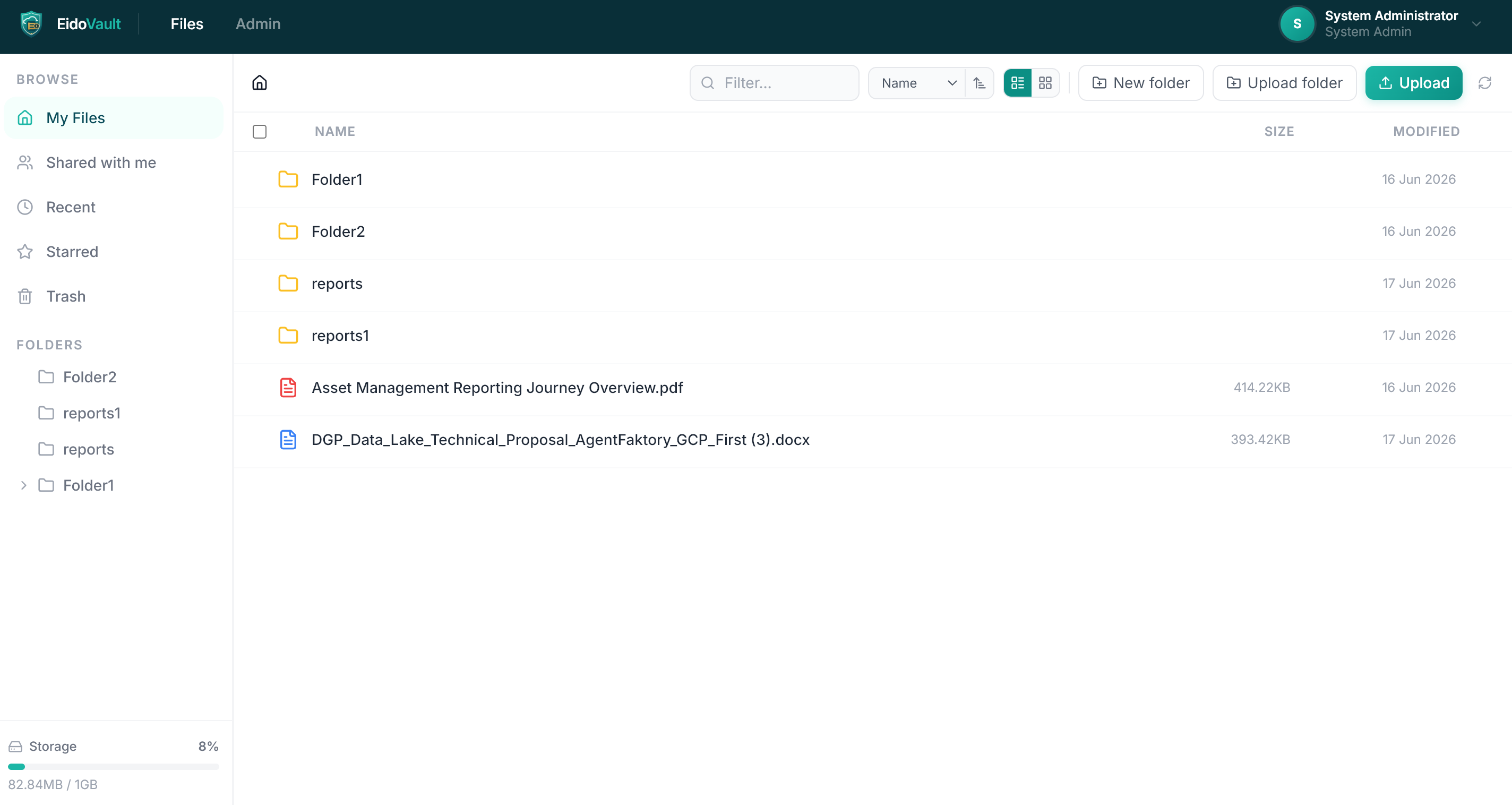Open the Admin tab in top navigation
1512x805 pixels.
coord(257,24)
